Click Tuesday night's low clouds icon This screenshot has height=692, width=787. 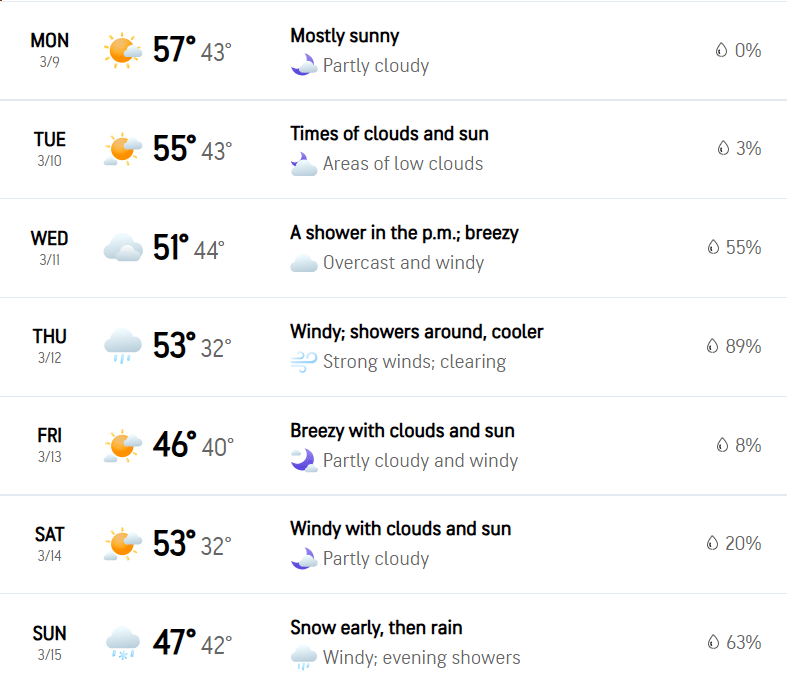pos(304,164)
